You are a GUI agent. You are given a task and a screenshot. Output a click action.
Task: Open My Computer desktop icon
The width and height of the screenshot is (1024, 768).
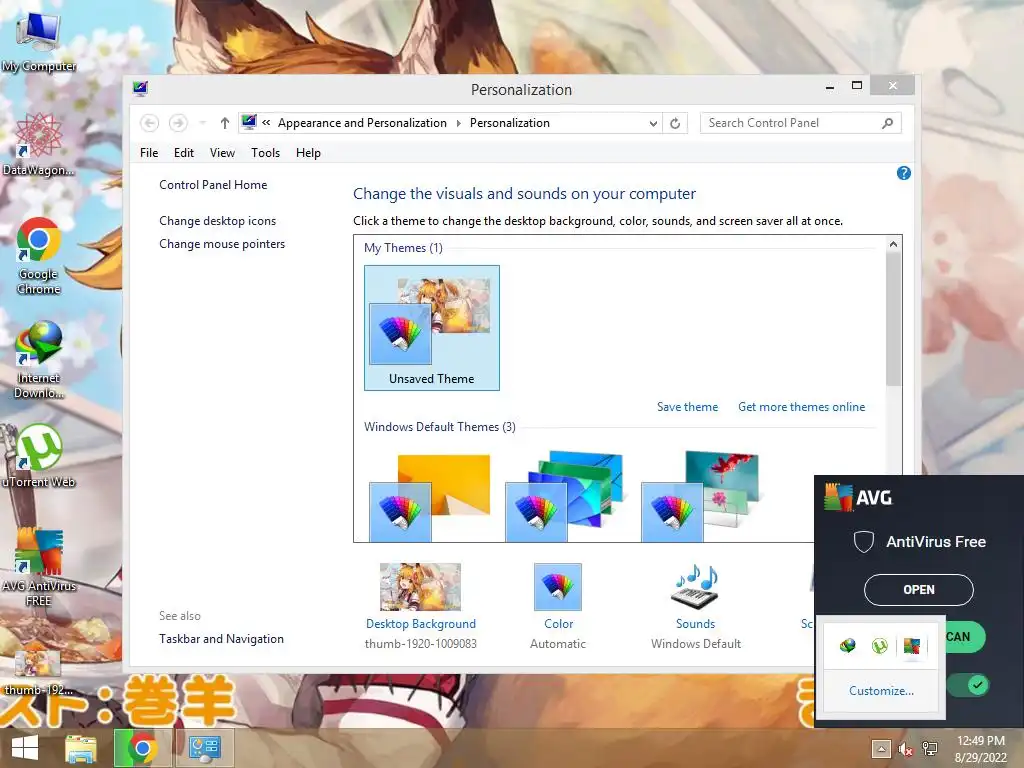coord(38,42)
